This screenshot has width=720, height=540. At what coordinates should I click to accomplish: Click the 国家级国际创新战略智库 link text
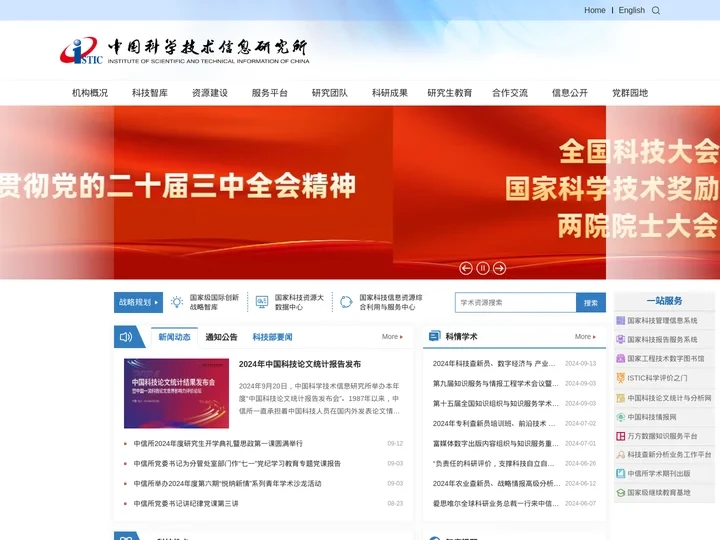[214, 302]
